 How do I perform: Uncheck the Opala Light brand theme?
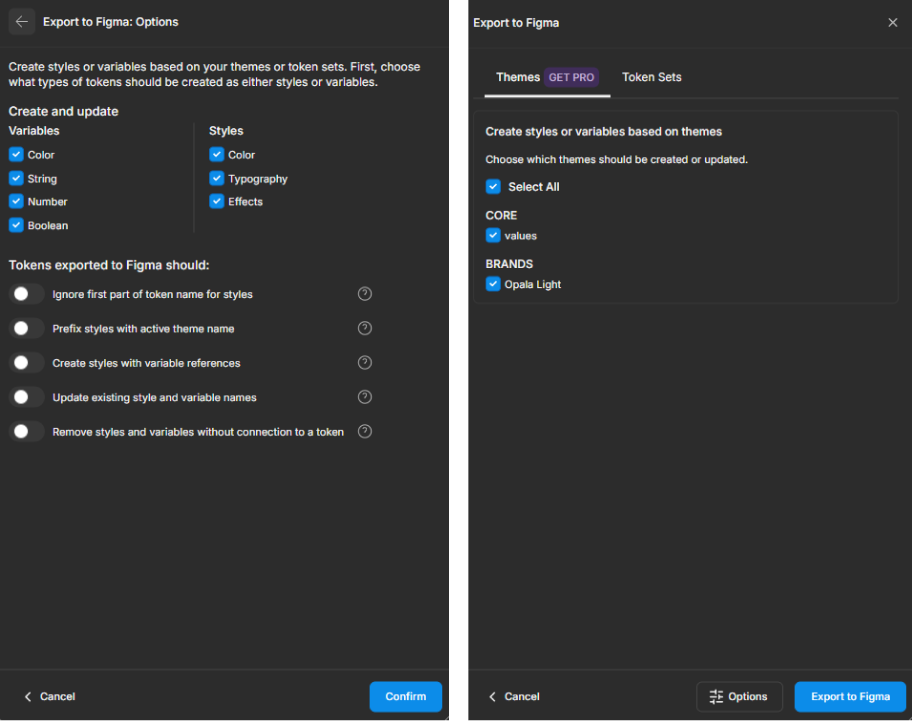493,284
